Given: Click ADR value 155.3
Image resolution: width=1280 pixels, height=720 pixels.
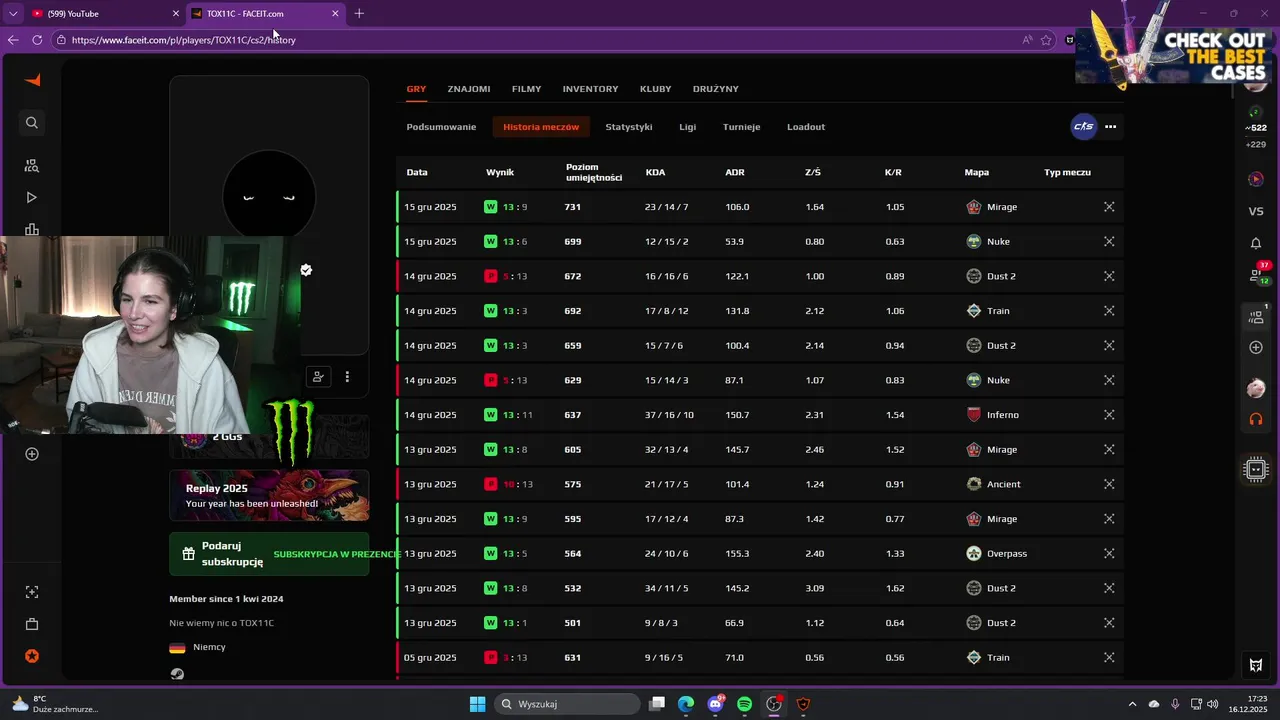Looking at the screenshot, I should click(737, 553).
